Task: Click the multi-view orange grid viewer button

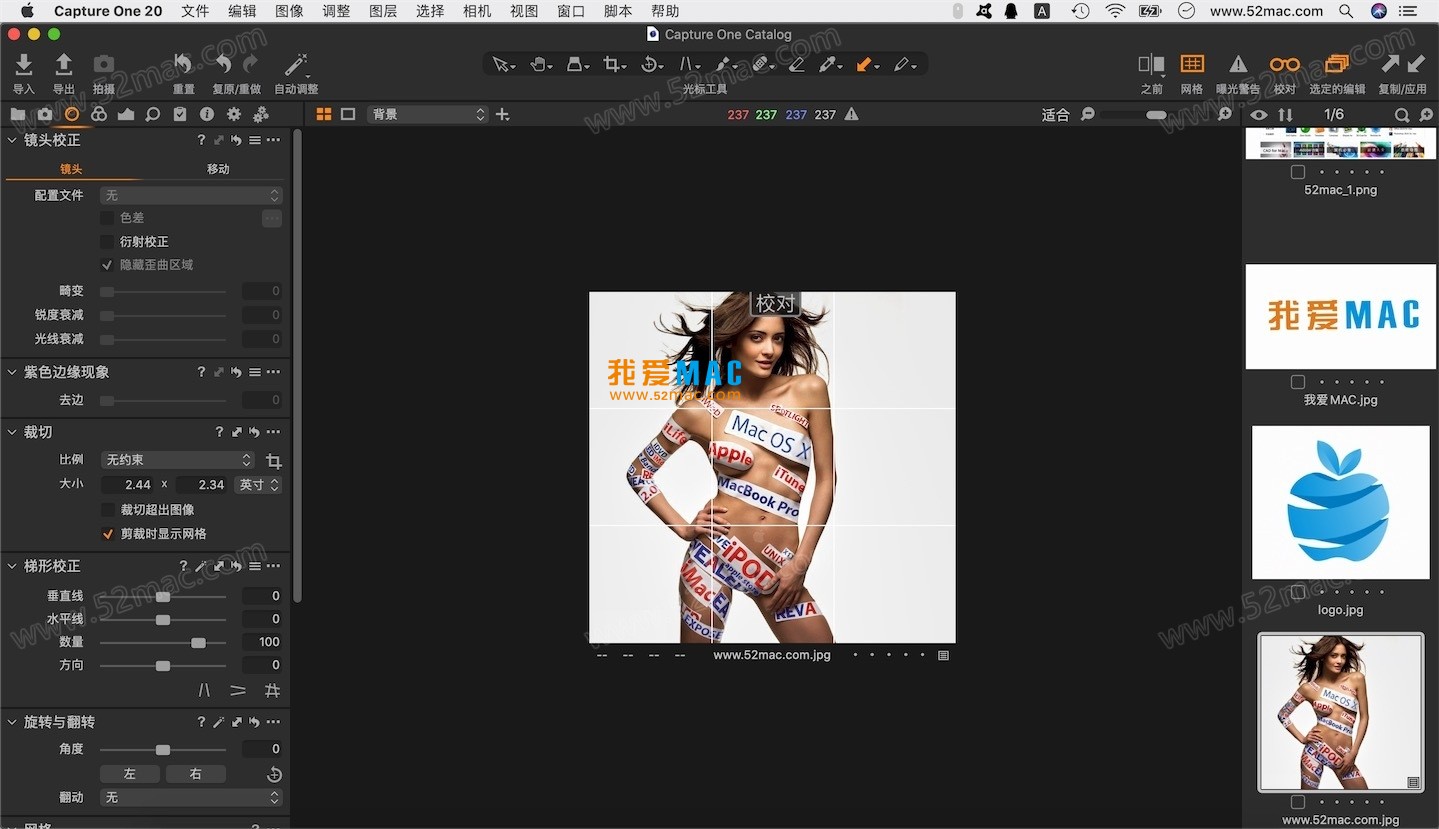Action: point(324,114)
